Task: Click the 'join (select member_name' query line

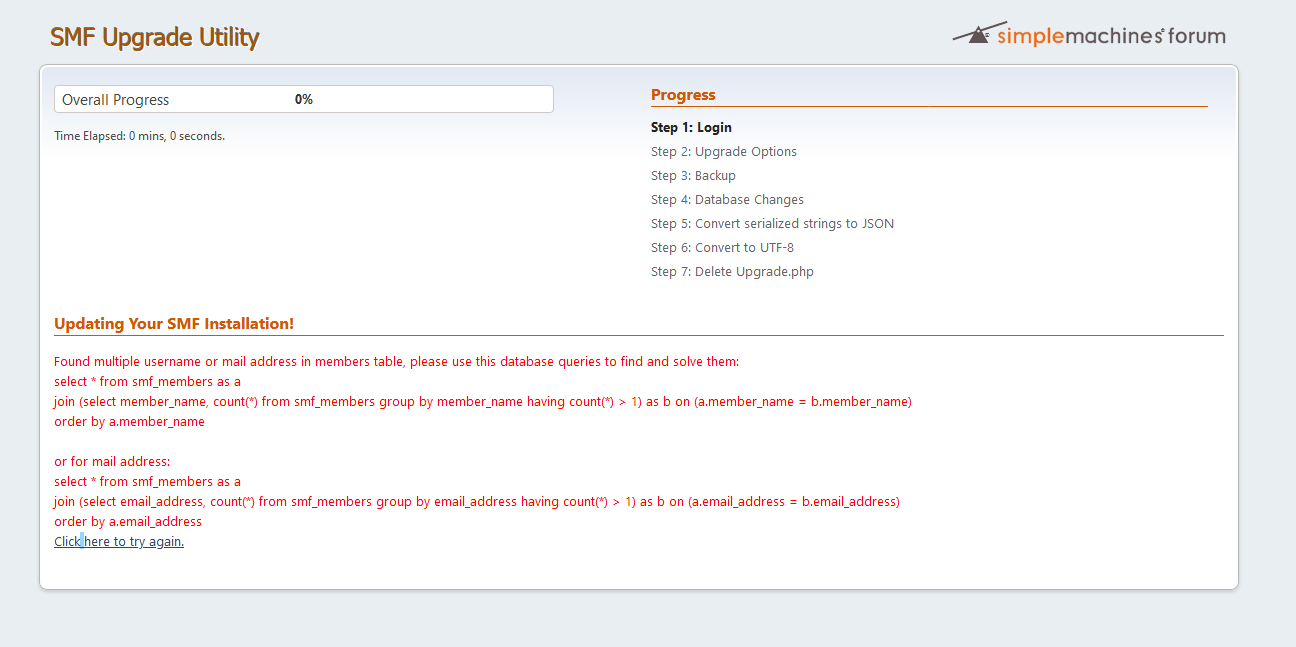Action: 483,401
